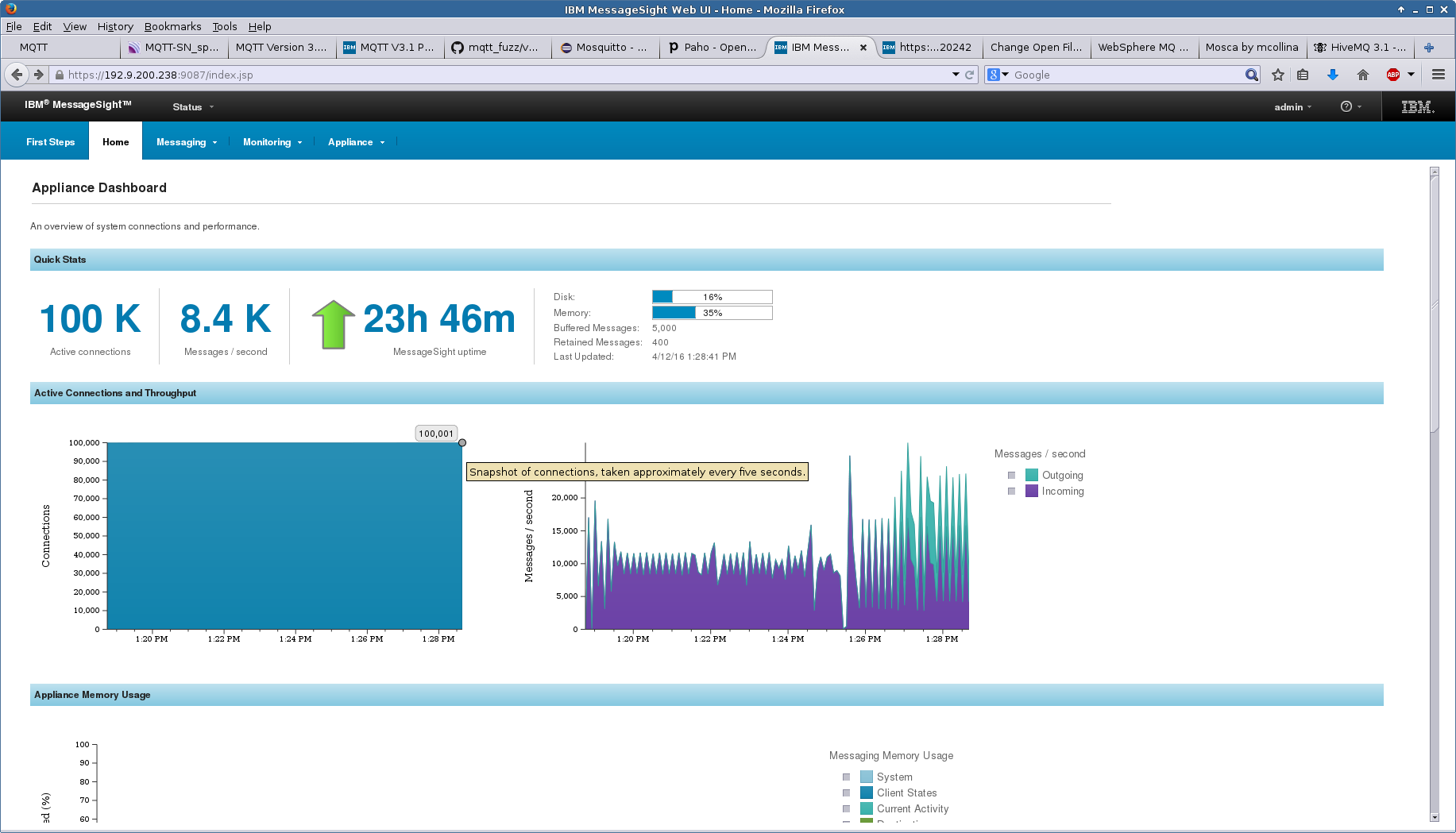Toggle the Client States legend checkbox
This screenshot has height=833, width=1456.
click(x=846, y=793)
